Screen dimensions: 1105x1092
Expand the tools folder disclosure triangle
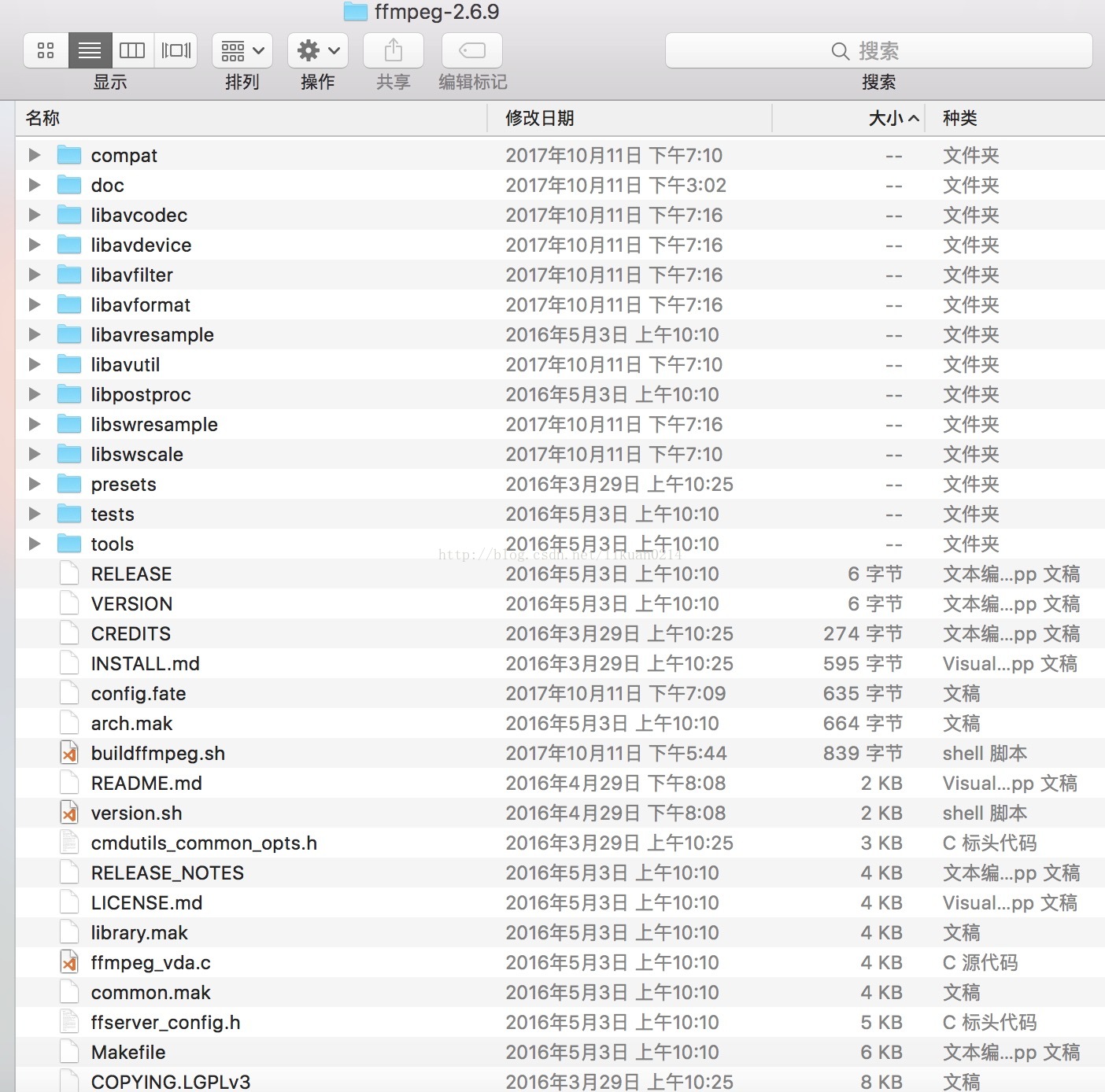pos(35,544)
